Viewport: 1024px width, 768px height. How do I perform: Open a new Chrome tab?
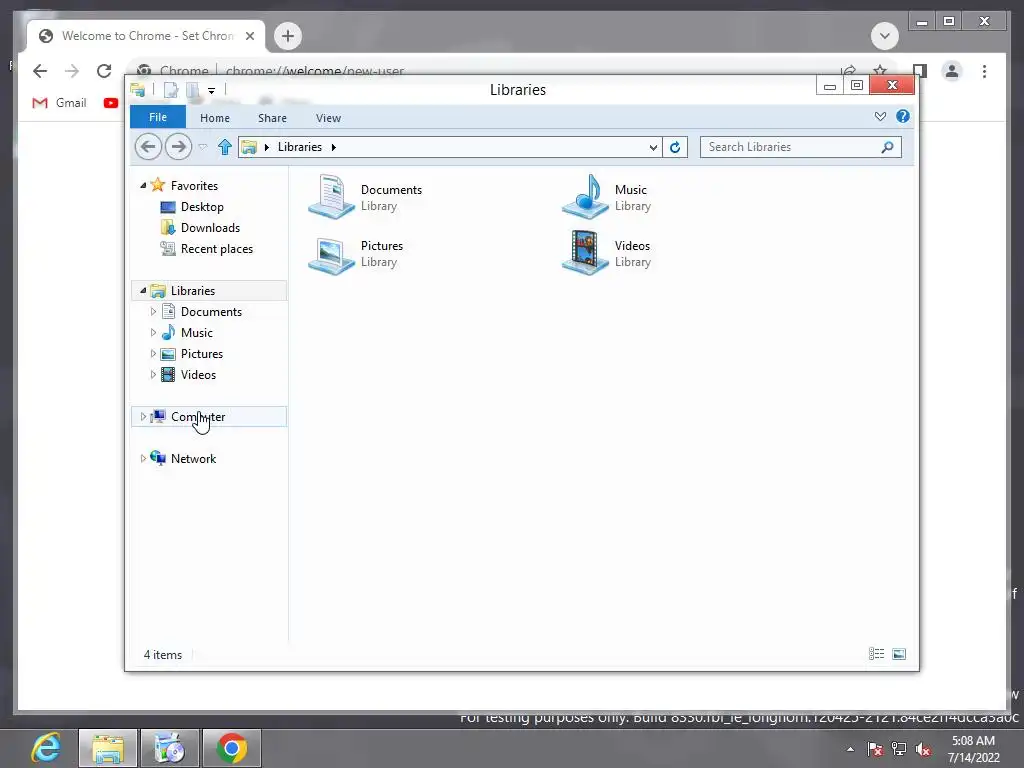(x=288, y=36)
